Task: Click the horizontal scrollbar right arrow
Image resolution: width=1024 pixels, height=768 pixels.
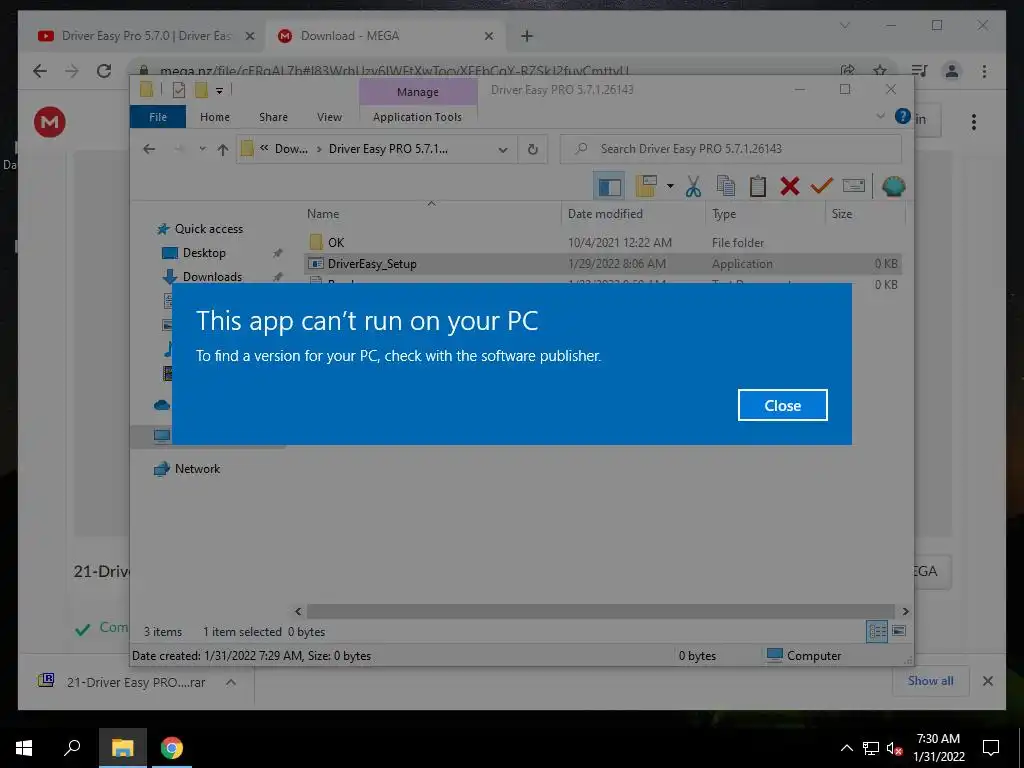Action: coord(905,611)
